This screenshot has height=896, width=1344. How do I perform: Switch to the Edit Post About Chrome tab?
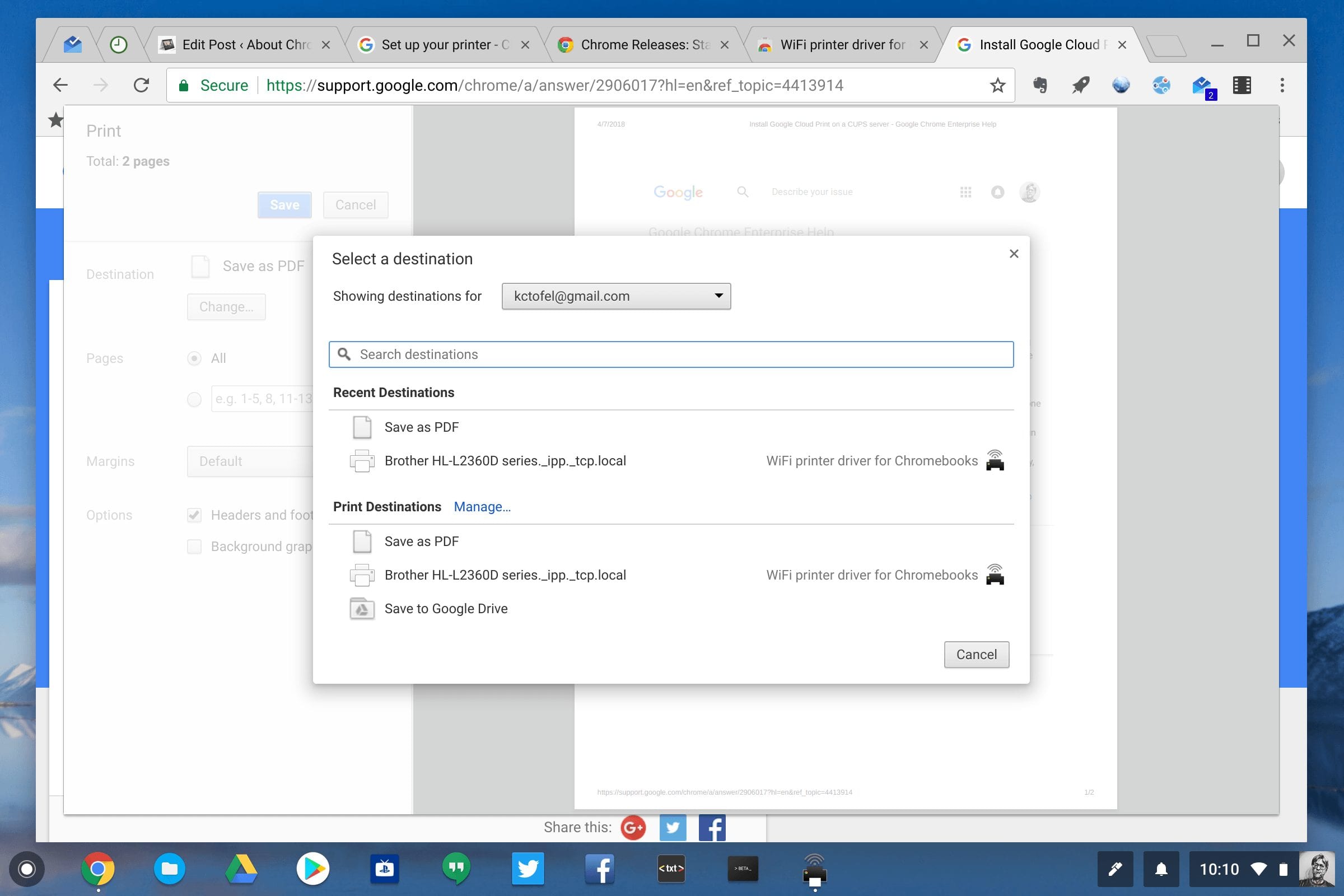pyautogui.click(x=245, y=45)
